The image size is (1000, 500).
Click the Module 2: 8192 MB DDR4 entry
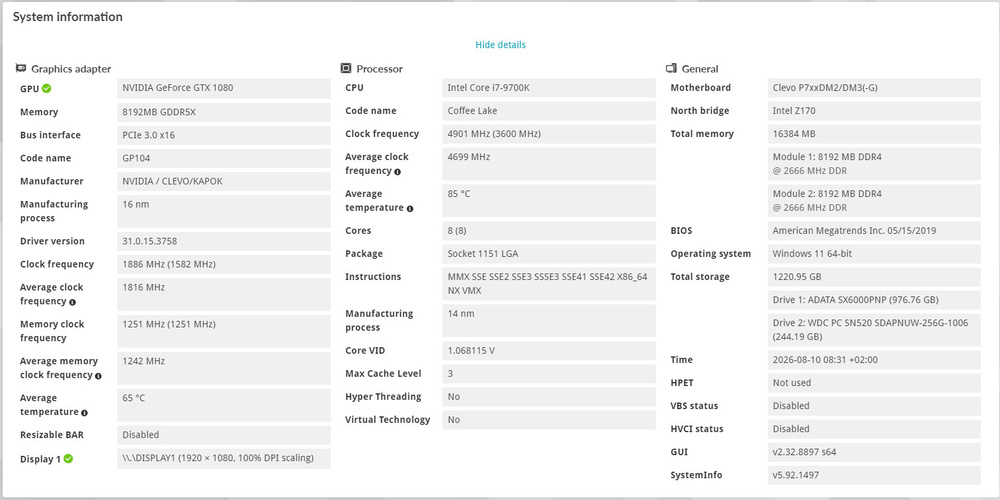tap(874, 201)
